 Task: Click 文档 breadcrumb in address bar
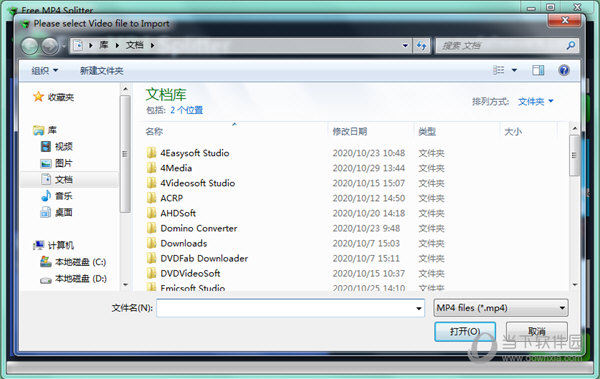point(135,45)
